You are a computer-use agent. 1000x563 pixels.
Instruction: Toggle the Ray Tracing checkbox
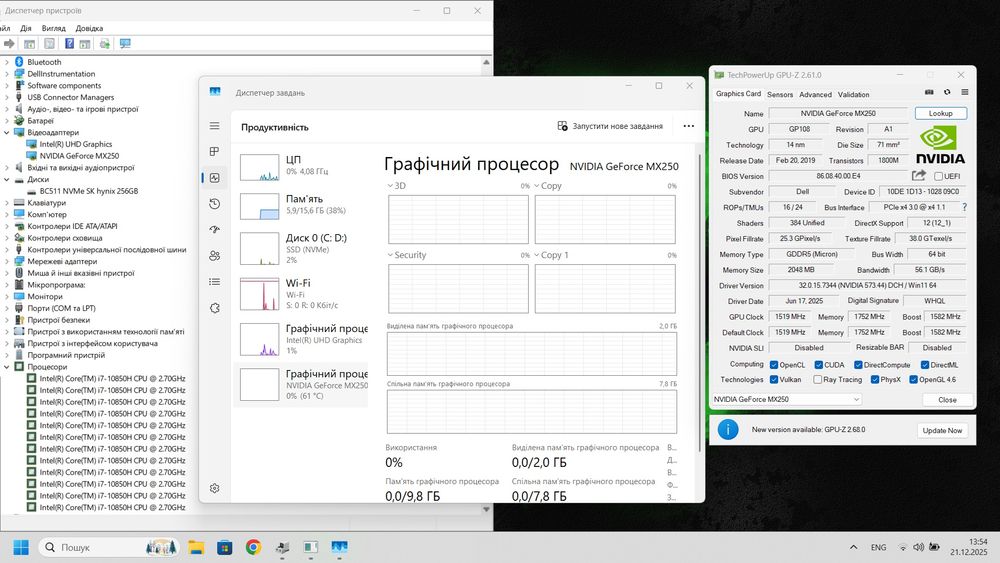[817, 379]
